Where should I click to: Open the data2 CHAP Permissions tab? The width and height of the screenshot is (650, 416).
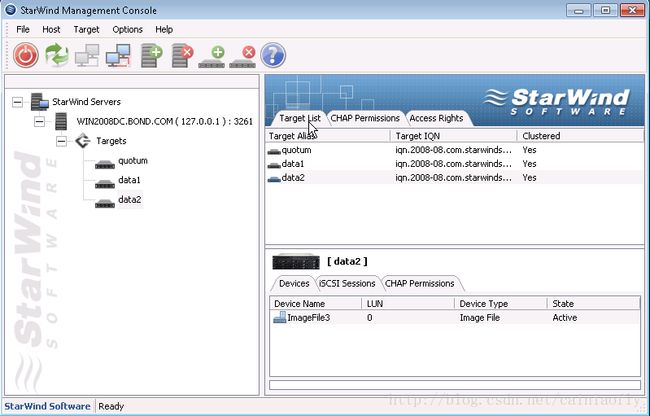(420, 283)
